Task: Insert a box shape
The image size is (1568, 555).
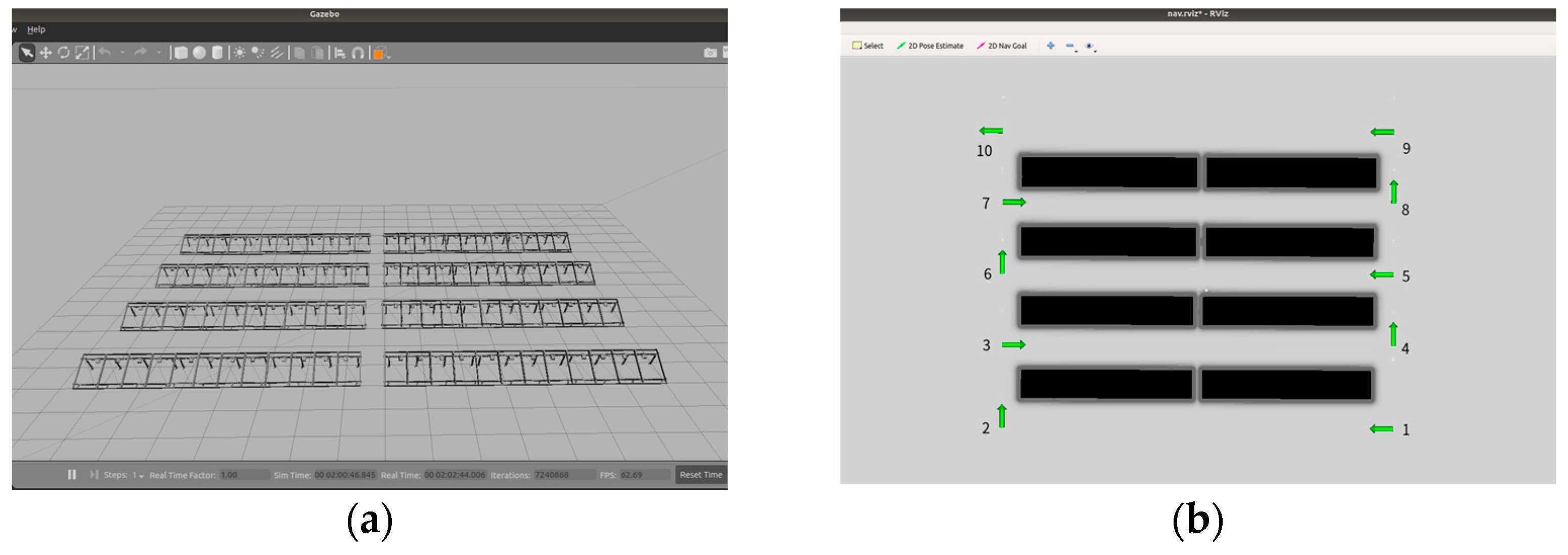Action: tap(181, 53)
